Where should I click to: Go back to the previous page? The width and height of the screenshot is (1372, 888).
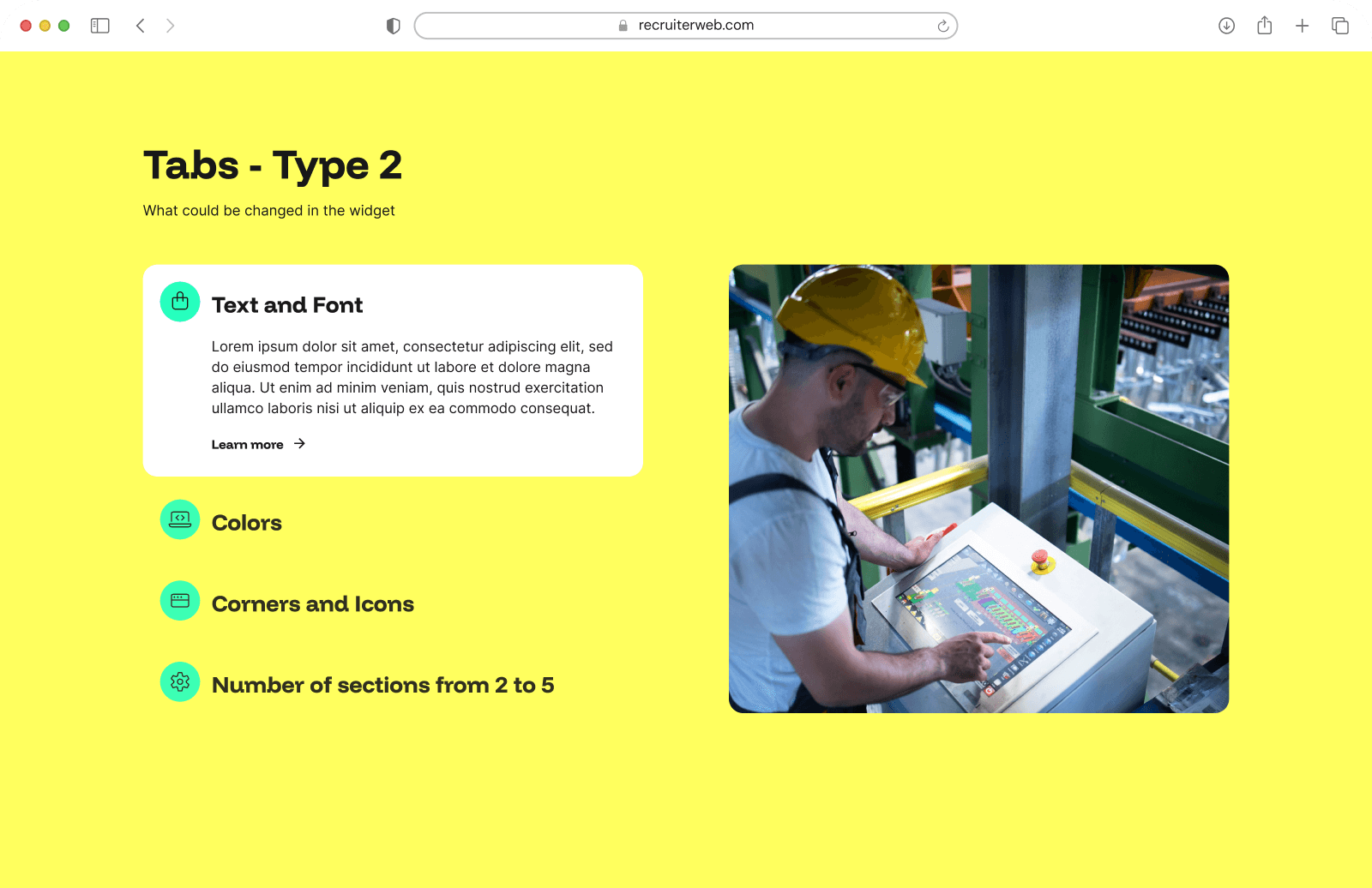pyautogui.click(x=141, y=26)
